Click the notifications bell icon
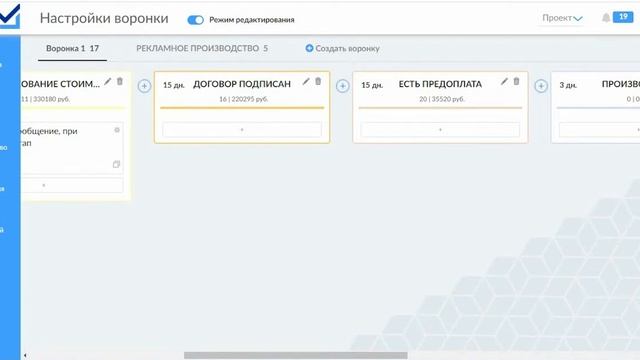Screen dimensions: 640x360 606,18
